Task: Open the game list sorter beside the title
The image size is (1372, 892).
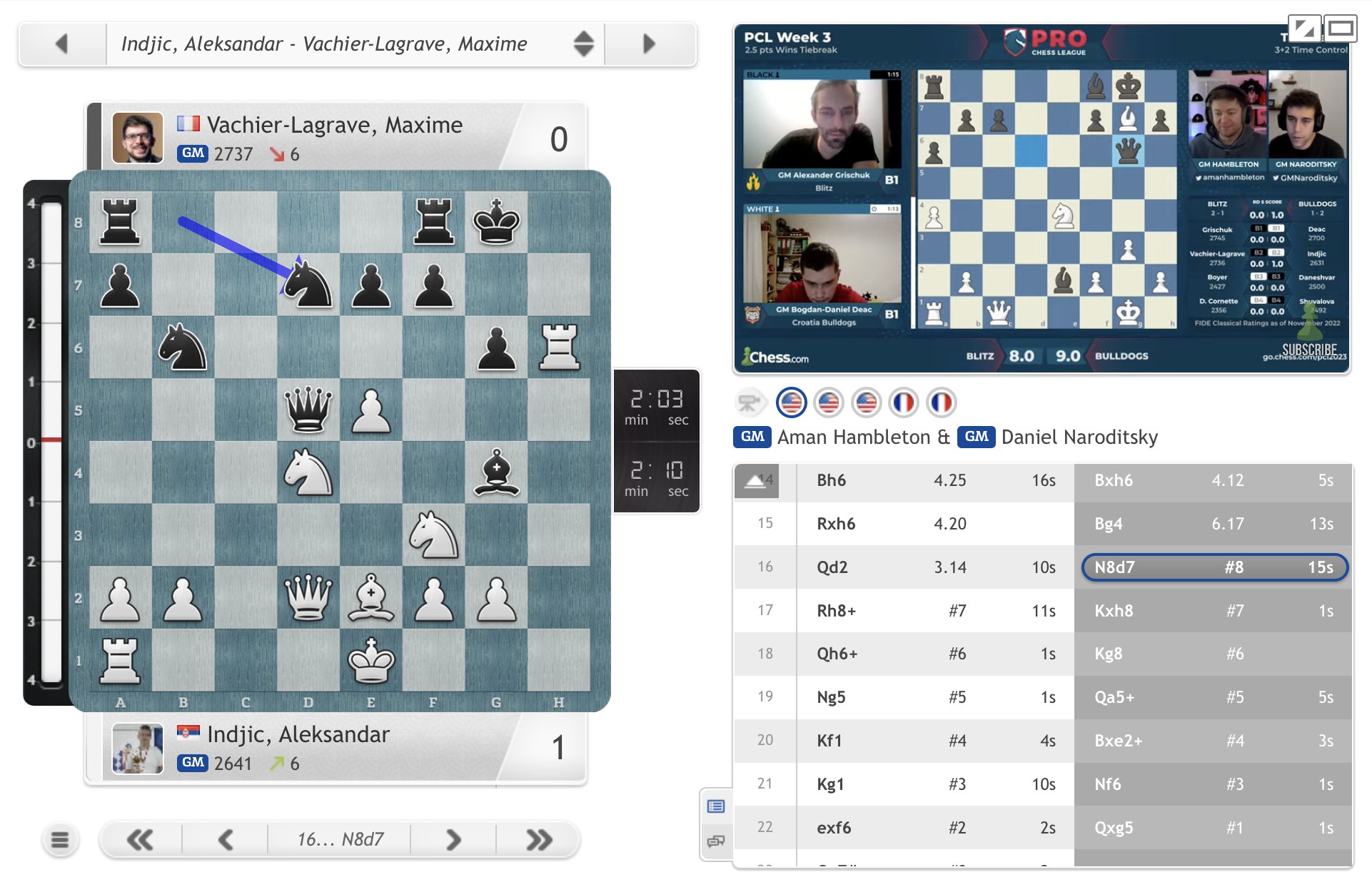Action: [582, 44]
